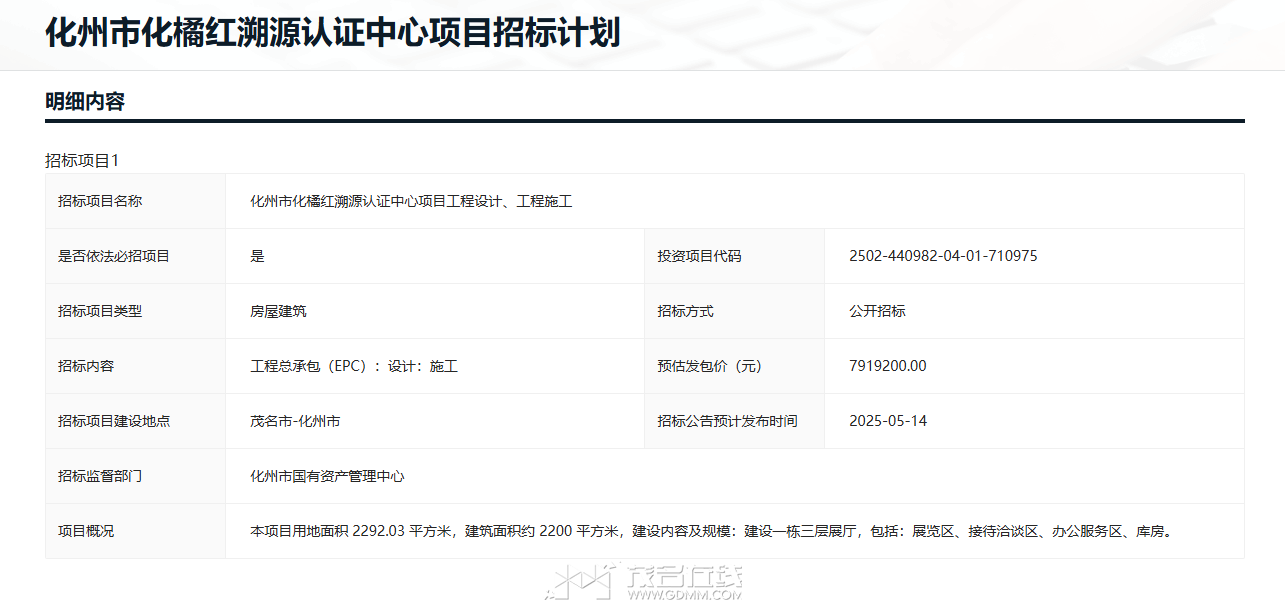This screenshot has width=1285, height=605.
Task: Click the 预估发包价（元） label cell
Action: click(x=735, y=366)
